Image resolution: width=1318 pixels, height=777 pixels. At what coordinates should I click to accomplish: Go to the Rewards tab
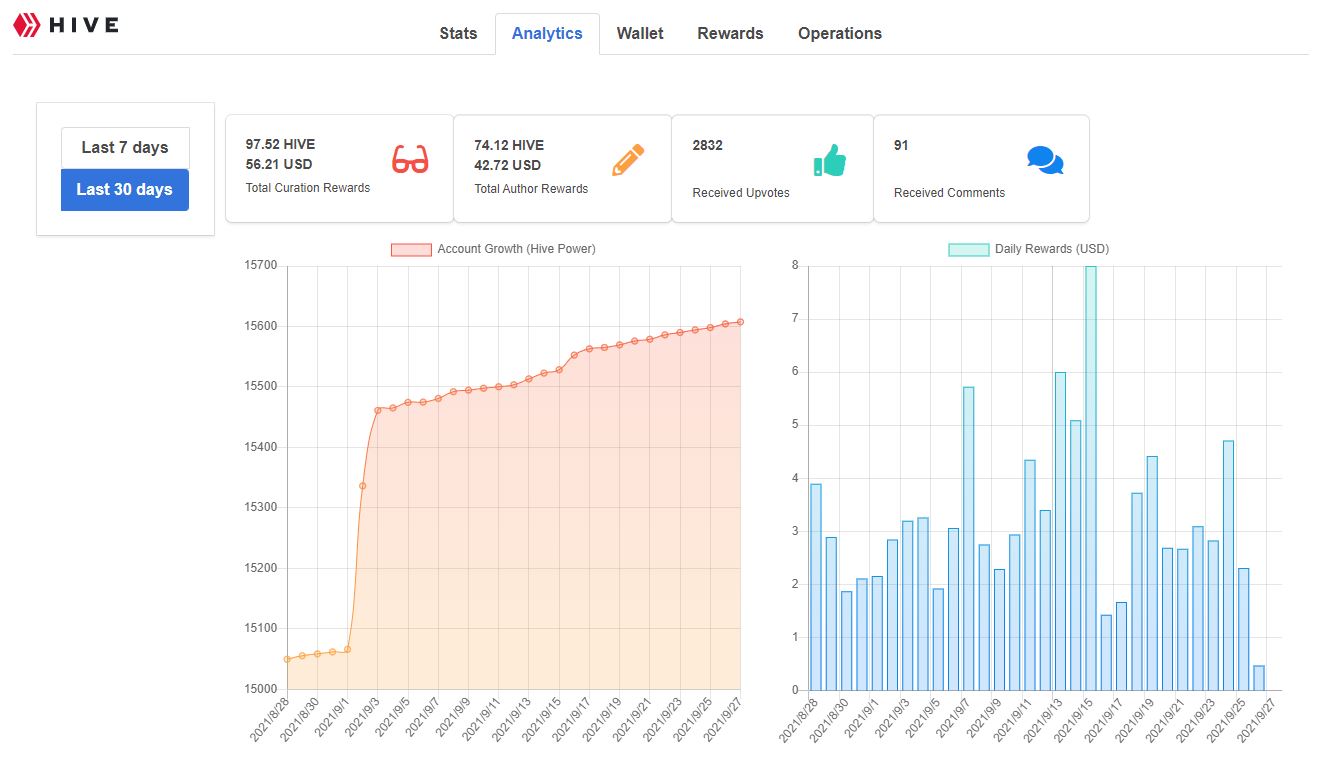pyautogui.click(x=730, y=33)
